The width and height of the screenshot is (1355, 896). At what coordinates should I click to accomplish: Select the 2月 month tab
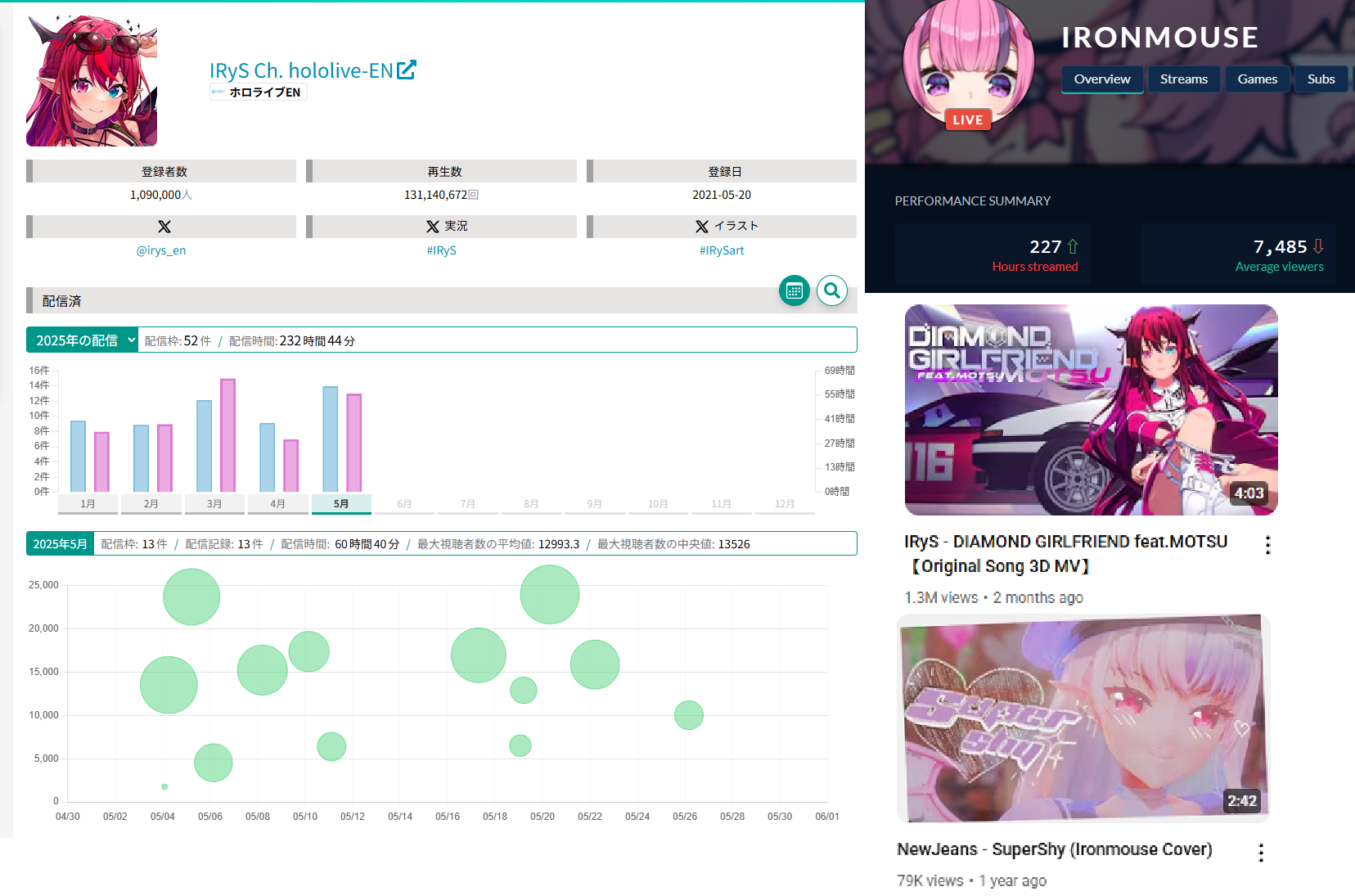pyautogui.click(x=151, y=504)
